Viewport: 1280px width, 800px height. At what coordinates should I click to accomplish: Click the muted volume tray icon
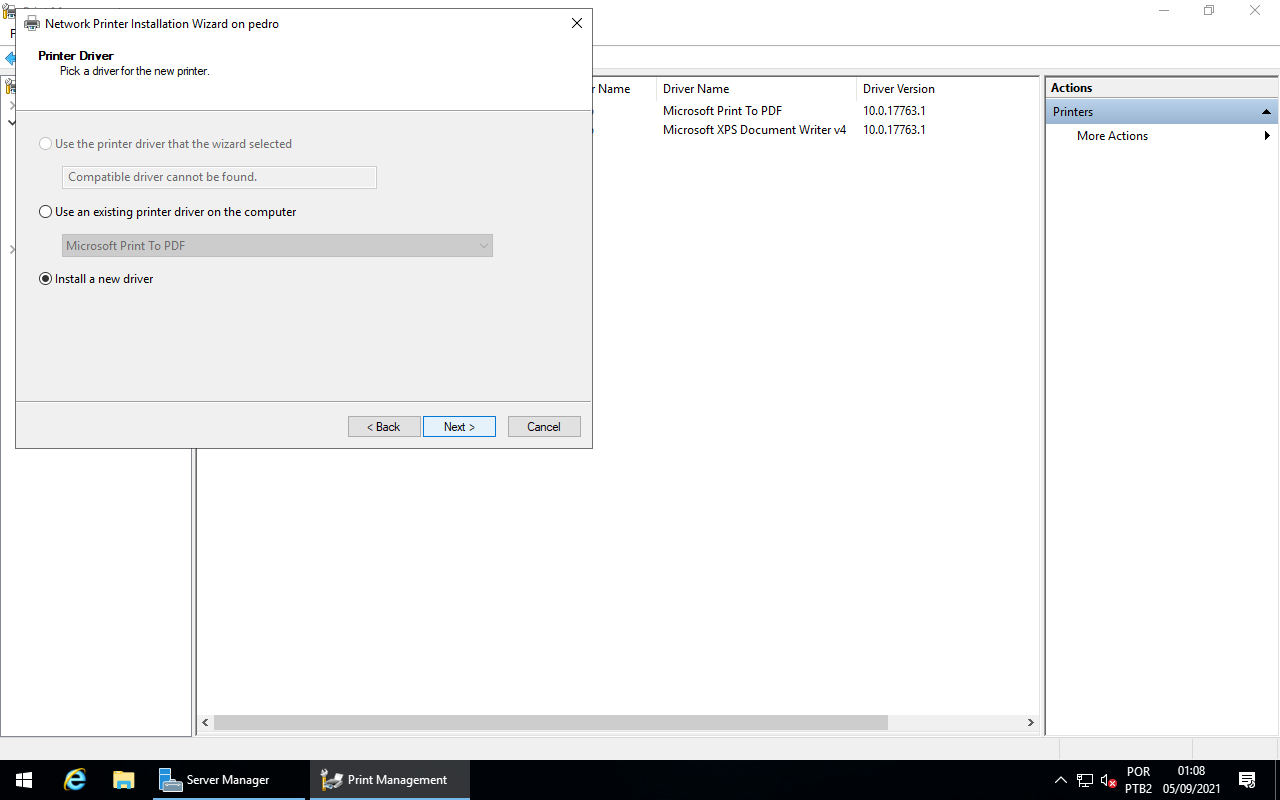[x=1108, y=780]
